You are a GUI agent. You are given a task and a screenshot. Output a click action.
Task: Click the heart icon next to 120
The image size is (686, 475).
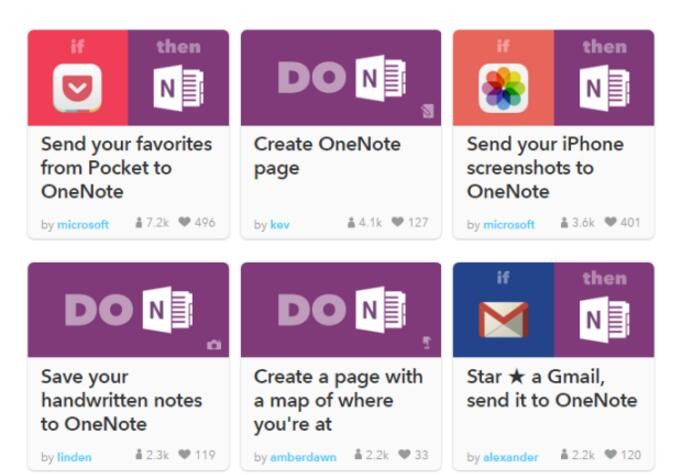click(611, 454)
